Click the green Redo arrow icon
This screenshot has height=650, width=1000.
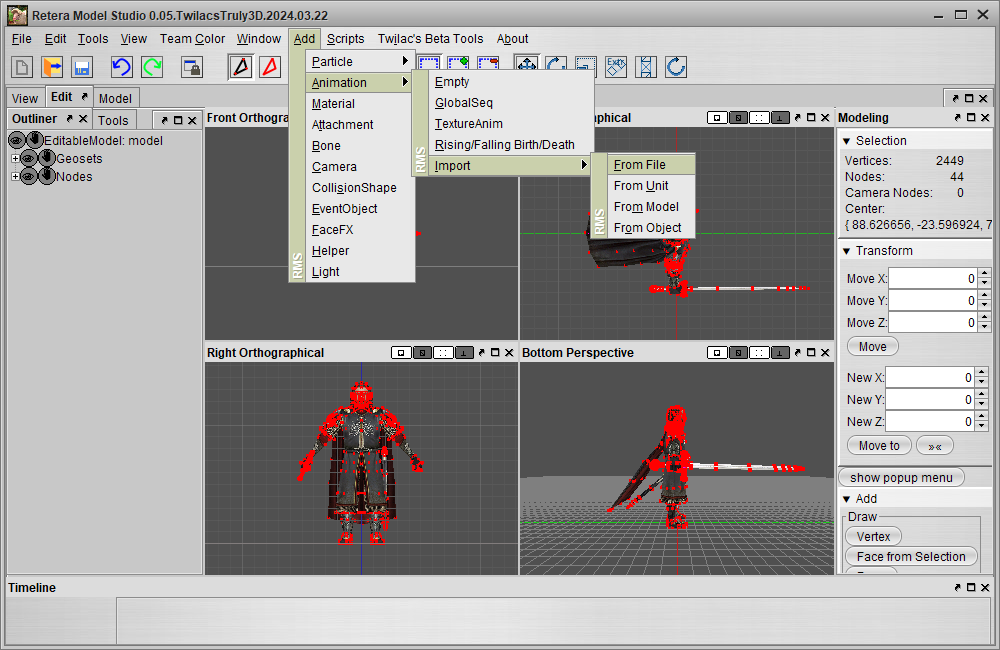(152, 67)
